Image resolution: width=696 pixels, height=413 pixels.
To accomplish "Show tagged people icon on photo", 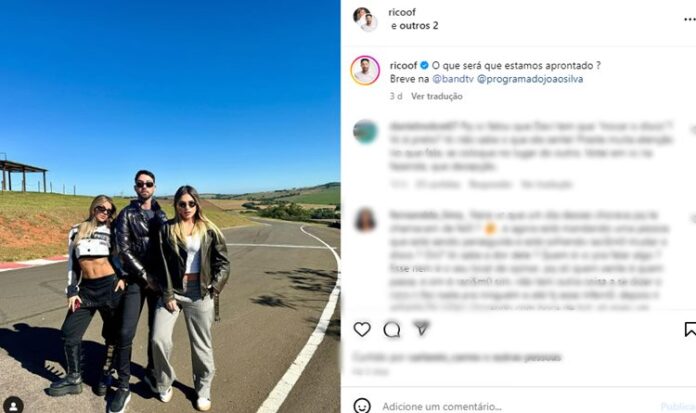I will point(13,405).
